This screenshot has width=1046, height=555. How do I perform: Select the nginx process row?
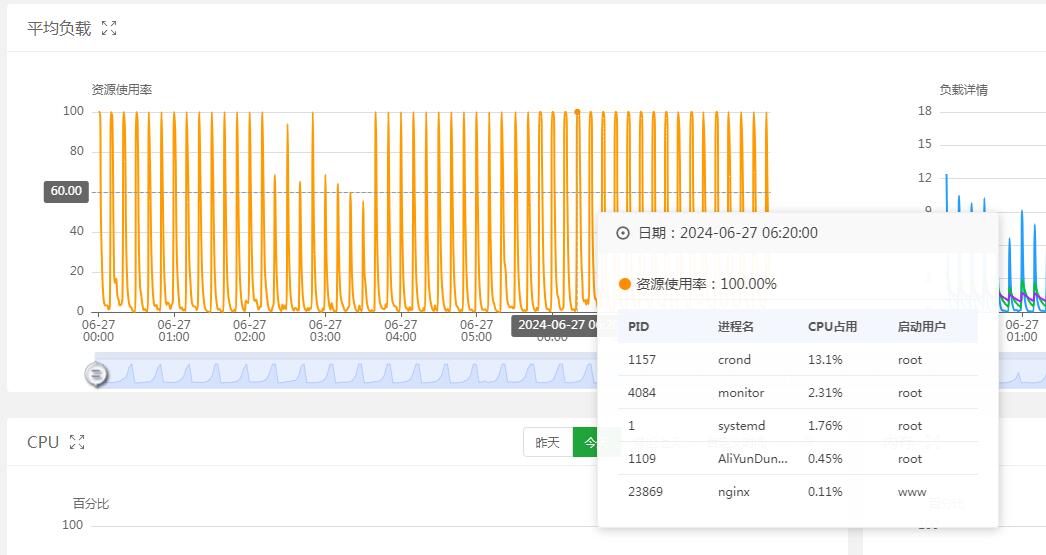(x=798, y=492)
